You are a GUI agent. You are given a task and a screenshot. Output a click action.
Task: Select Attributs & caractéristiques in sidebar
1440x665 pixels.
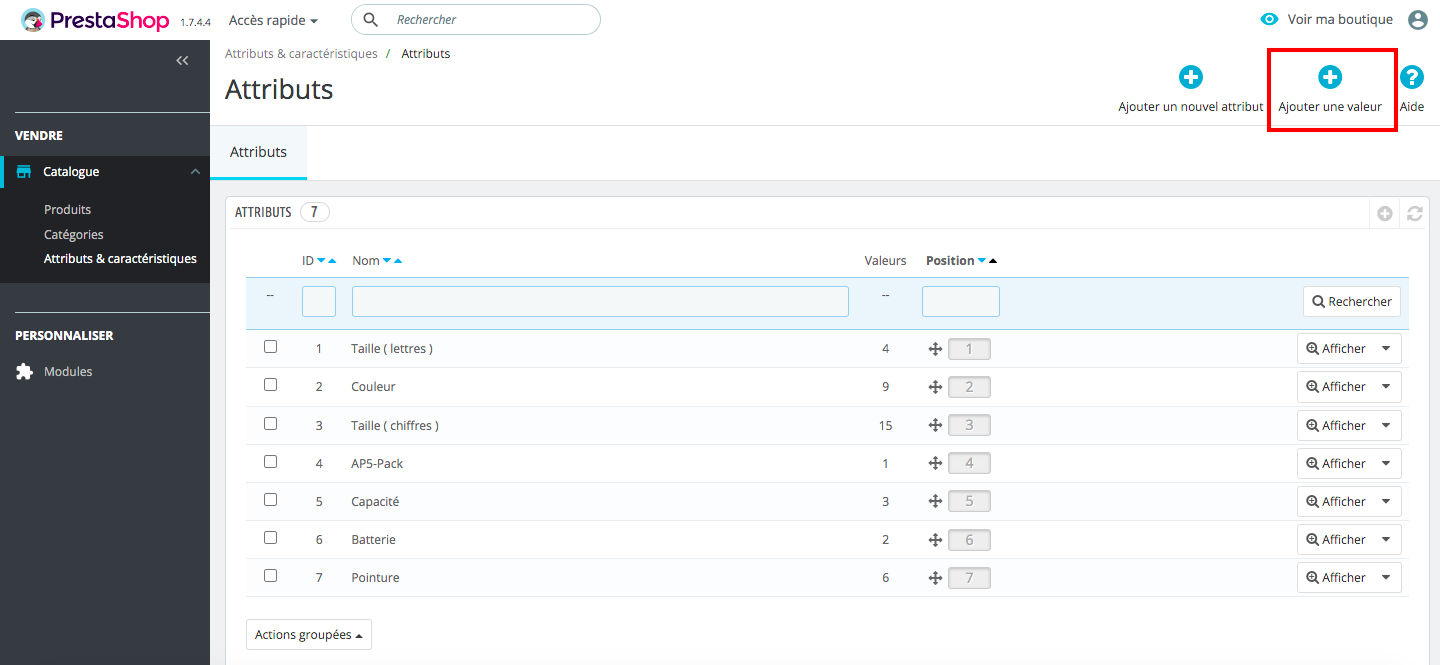coord(120,258)
